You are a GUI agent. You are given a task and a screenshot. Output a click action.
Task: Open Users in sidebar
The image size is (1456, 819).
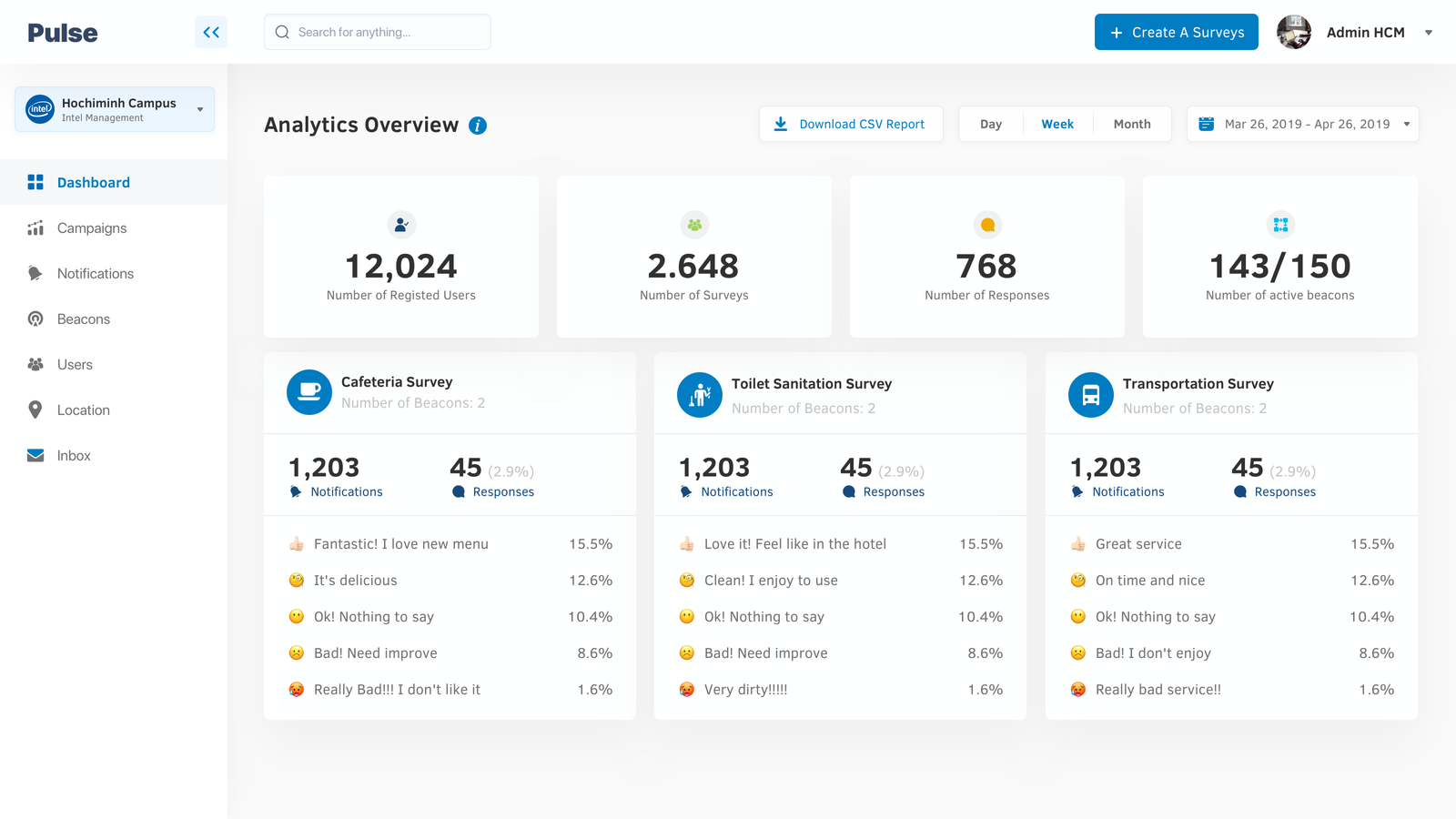(x=114, y=364)
